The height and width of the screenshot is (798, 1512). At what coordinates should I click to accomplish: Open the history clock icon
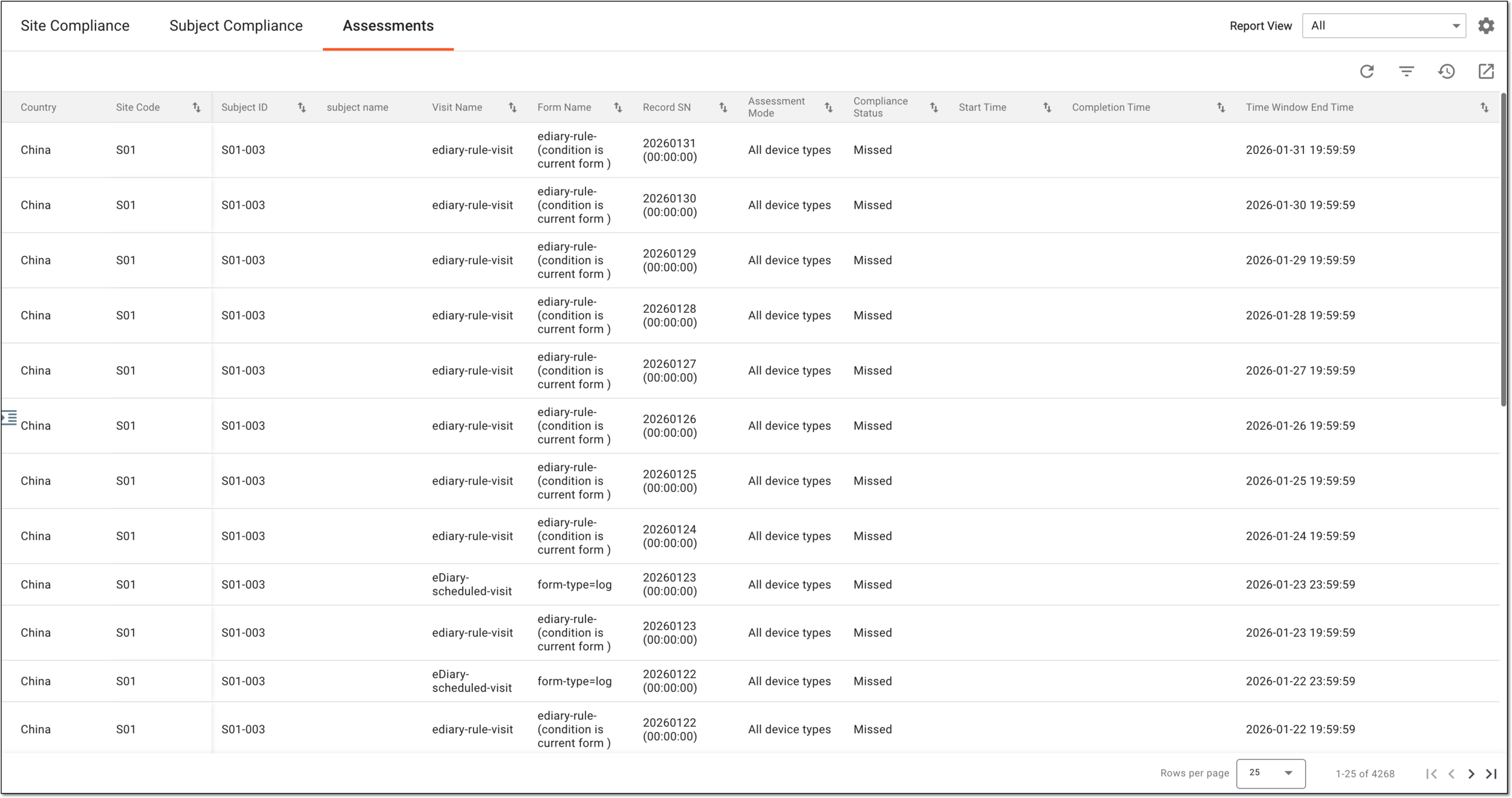[1446, 71]
